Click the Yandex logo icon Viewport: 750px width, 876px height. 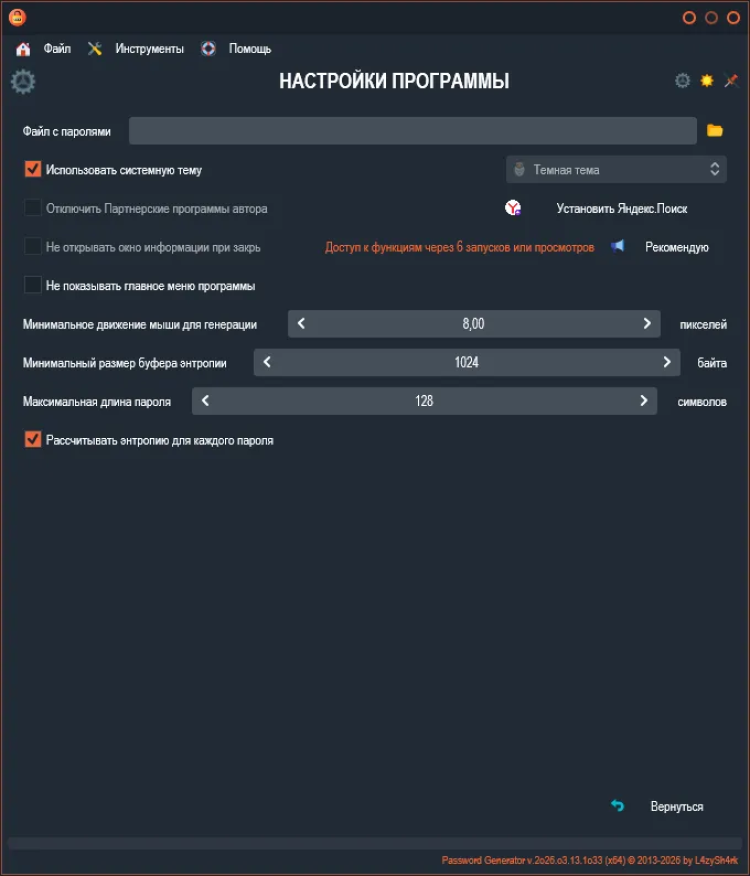point(513,208)
